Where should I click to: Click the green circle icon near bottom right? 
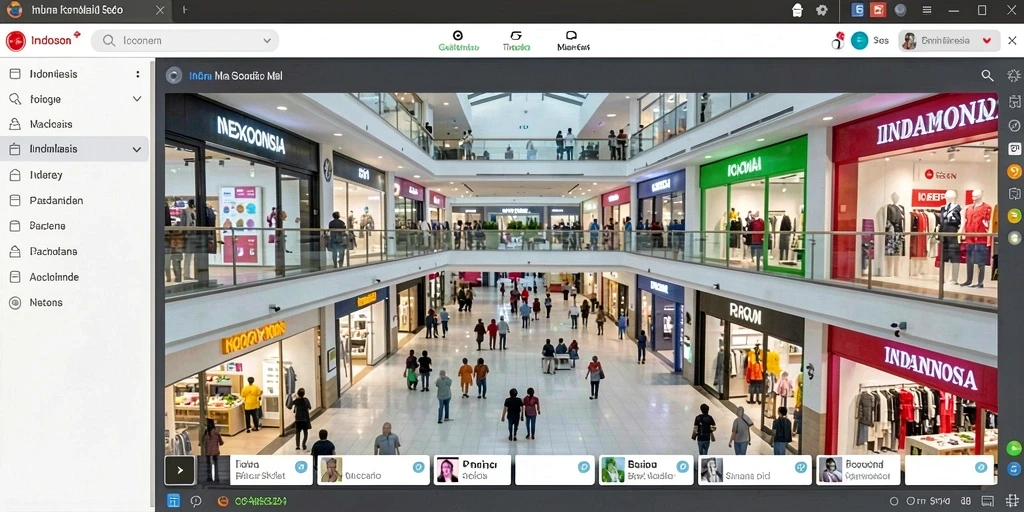pos(1014,448)
